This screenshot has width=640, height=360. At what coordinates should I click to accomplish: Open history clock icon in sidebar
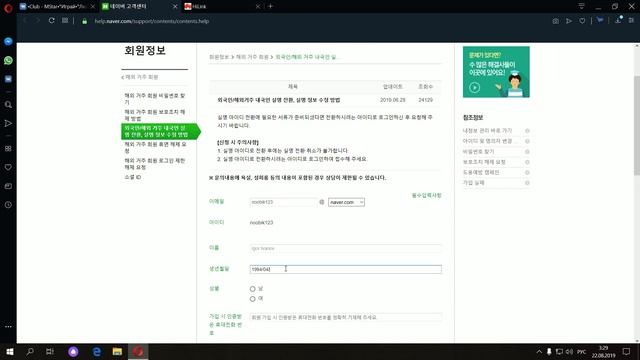pos(8,205)
